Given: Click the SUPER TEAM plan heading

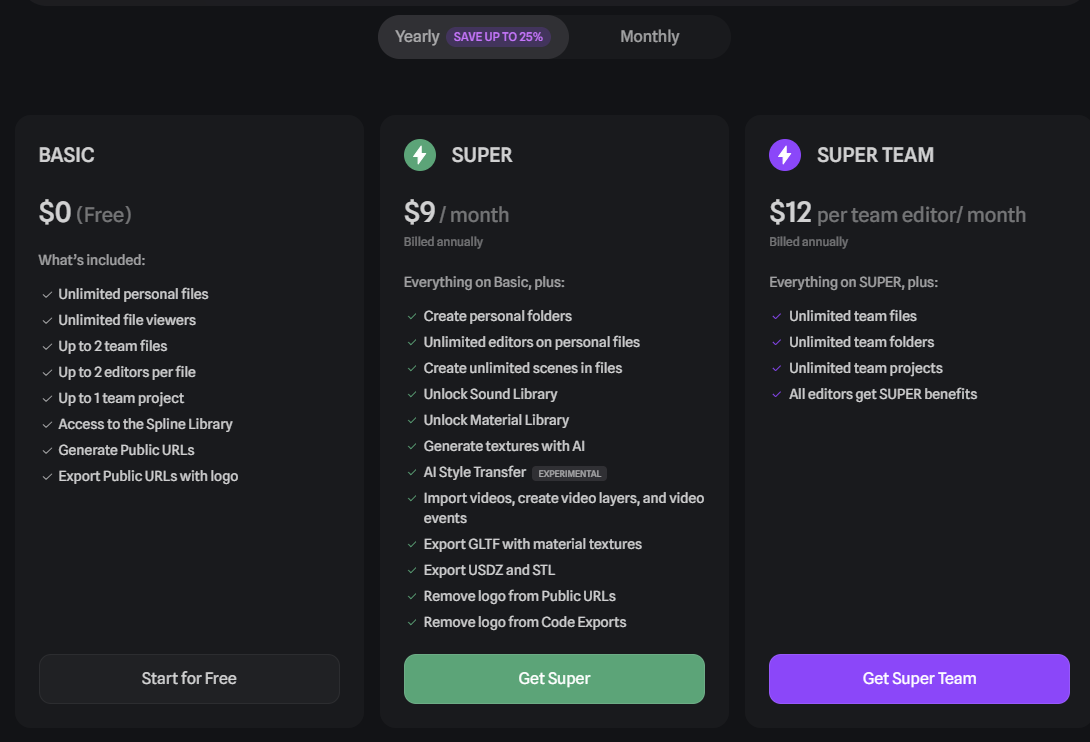Looking at the screenshot, I should (x=875, y=155).
